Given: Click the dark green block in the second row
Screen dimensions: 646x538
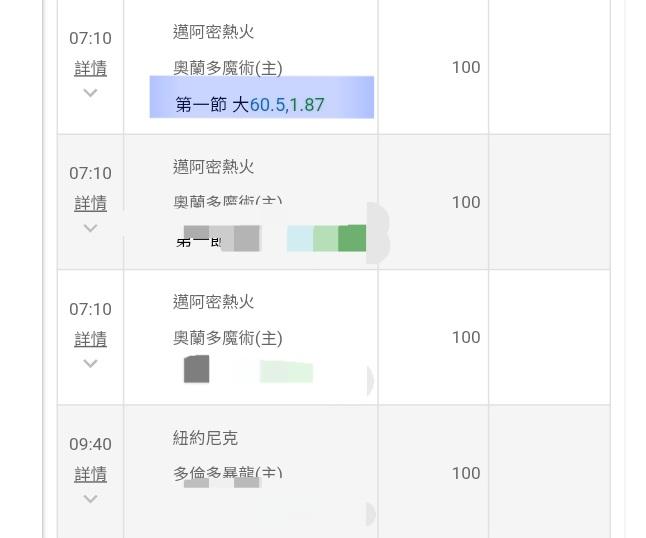Looking at the screenshot, I should [352, 238].
